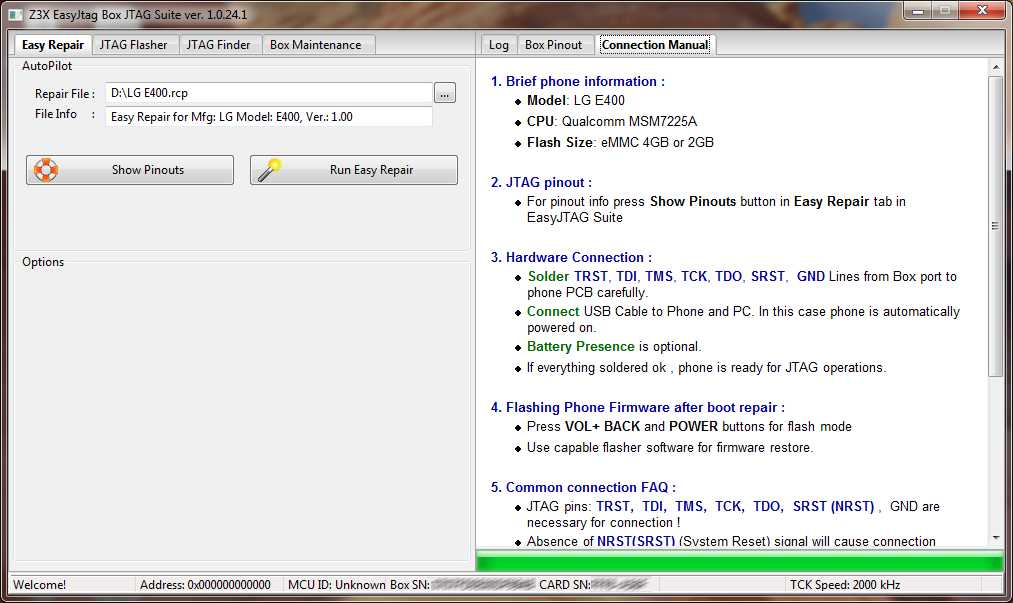Open the Box Pinout tab
The height and width of the screenshot is (603, 1013).
[x=554, y=45]
